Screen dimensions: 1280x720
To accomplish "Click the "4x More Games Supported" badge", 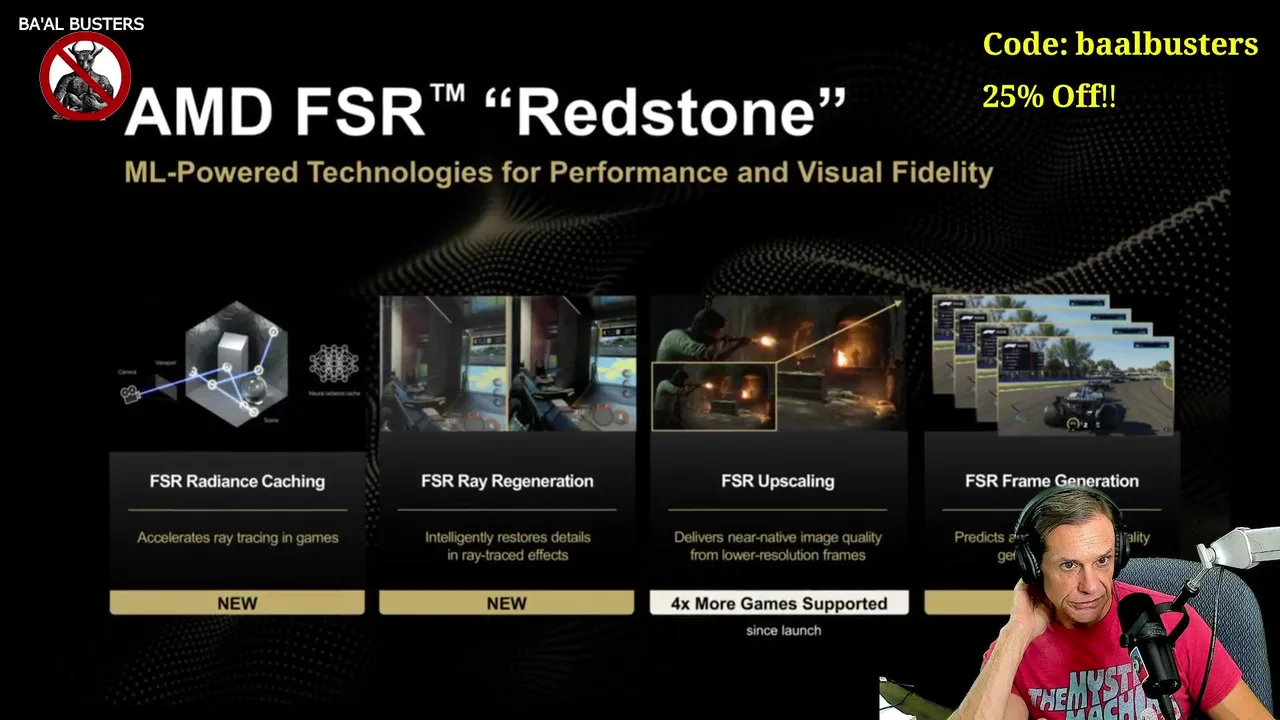I will pyautogui.click(x=779, y=603).
